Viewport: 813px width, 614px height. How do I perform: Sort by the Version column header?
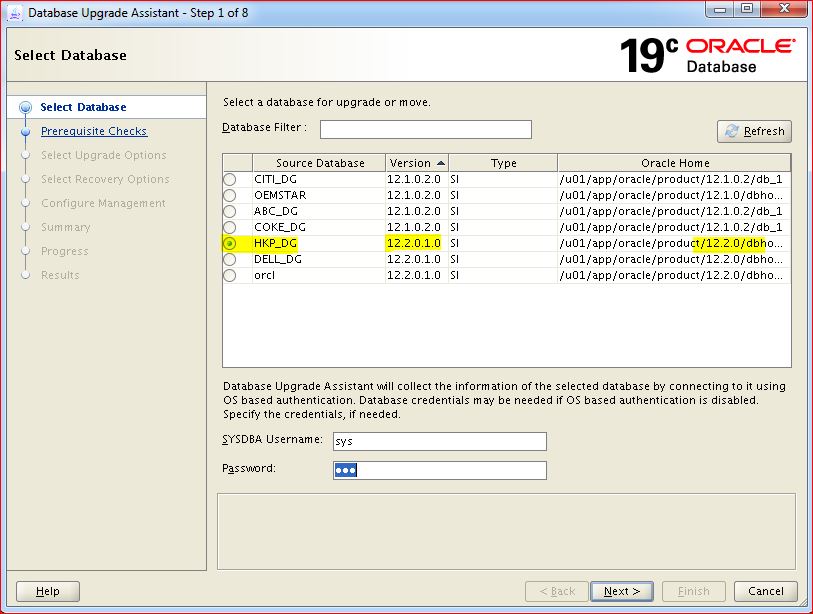click(x=416, y=163)
